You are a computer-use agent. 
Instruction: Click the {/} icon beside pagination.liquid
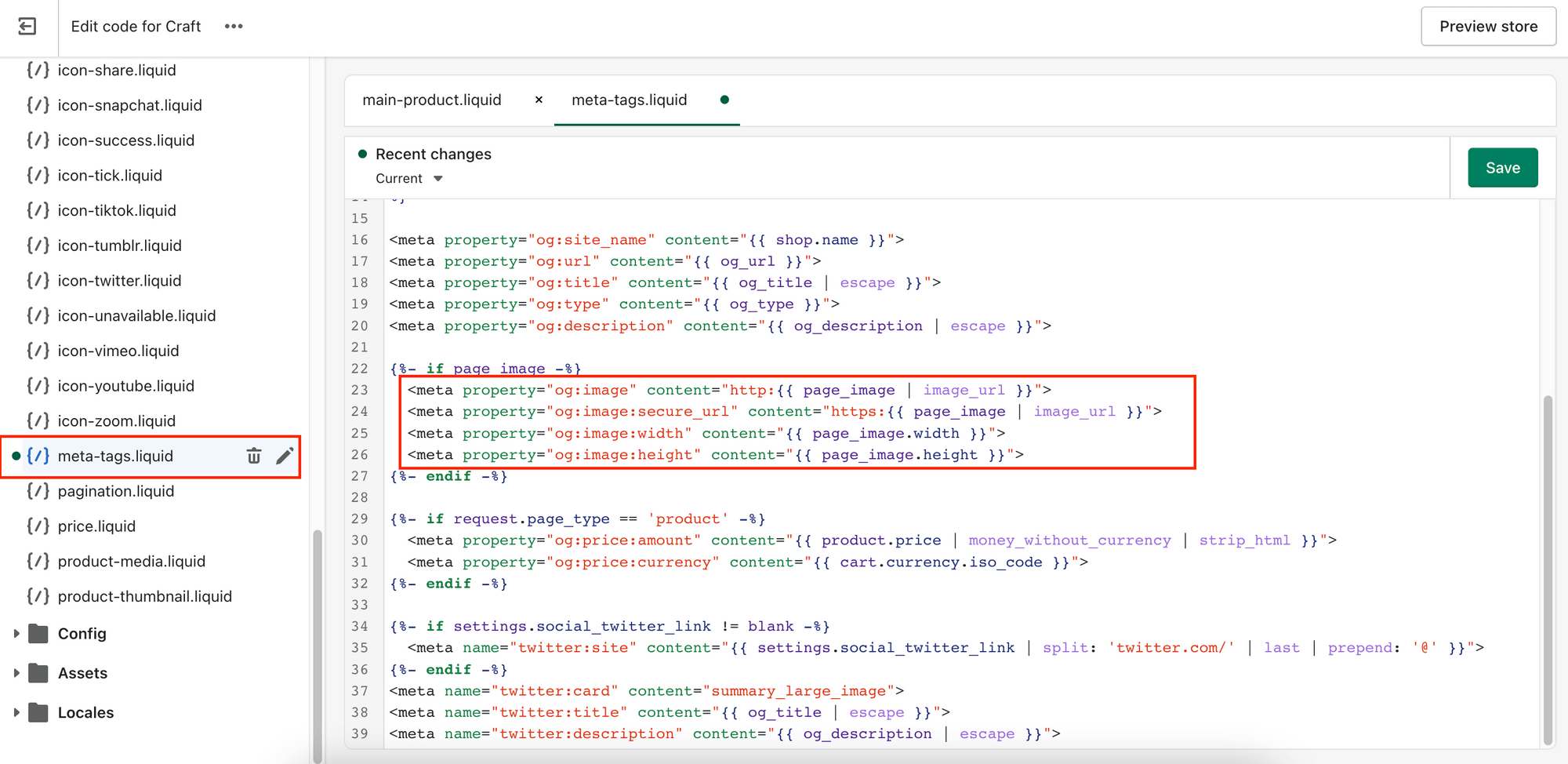pos(38,491)
